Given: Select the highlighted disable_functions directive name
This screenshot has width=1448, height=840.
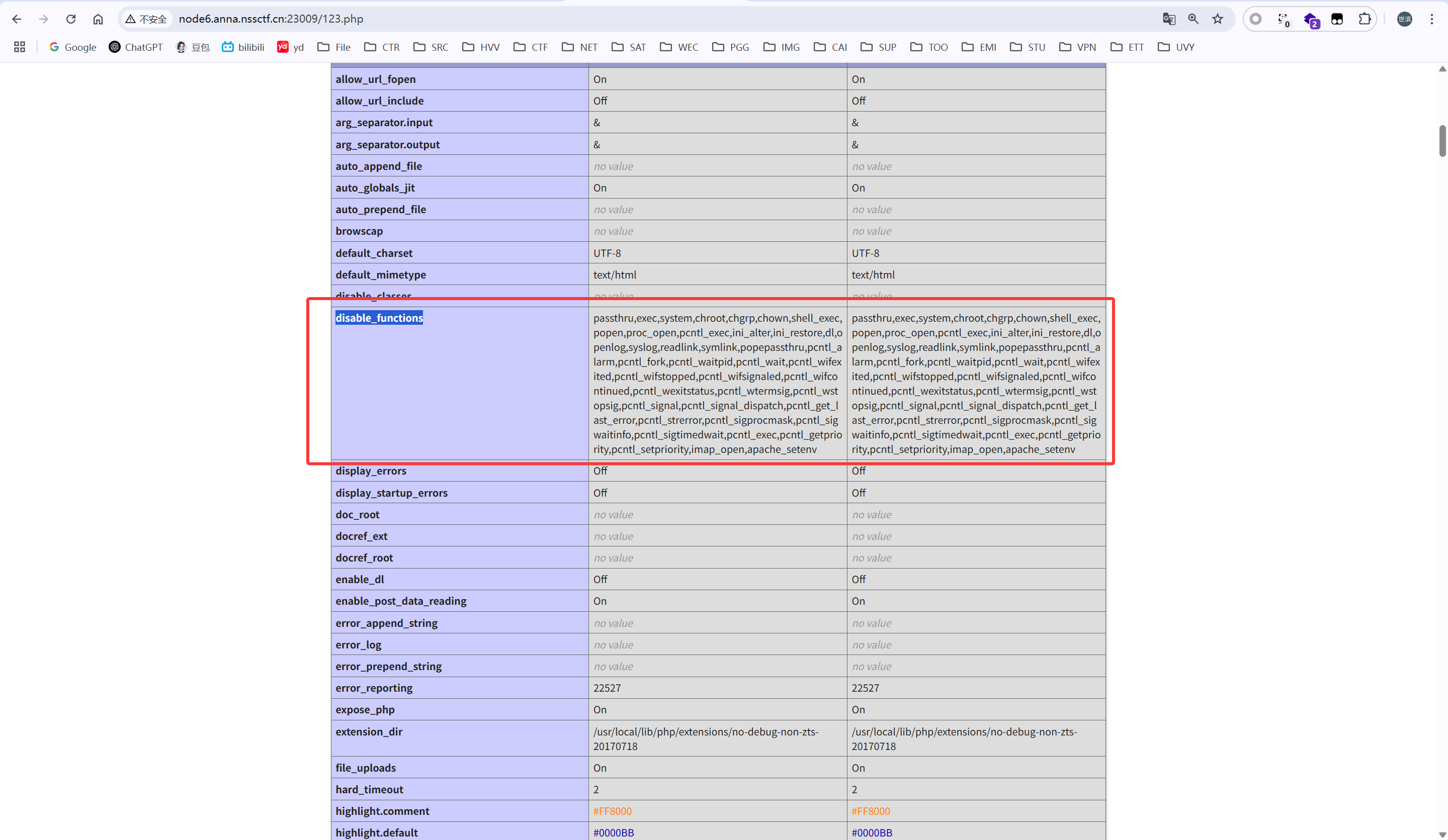Looking at the screenshot, I should 379,318.
